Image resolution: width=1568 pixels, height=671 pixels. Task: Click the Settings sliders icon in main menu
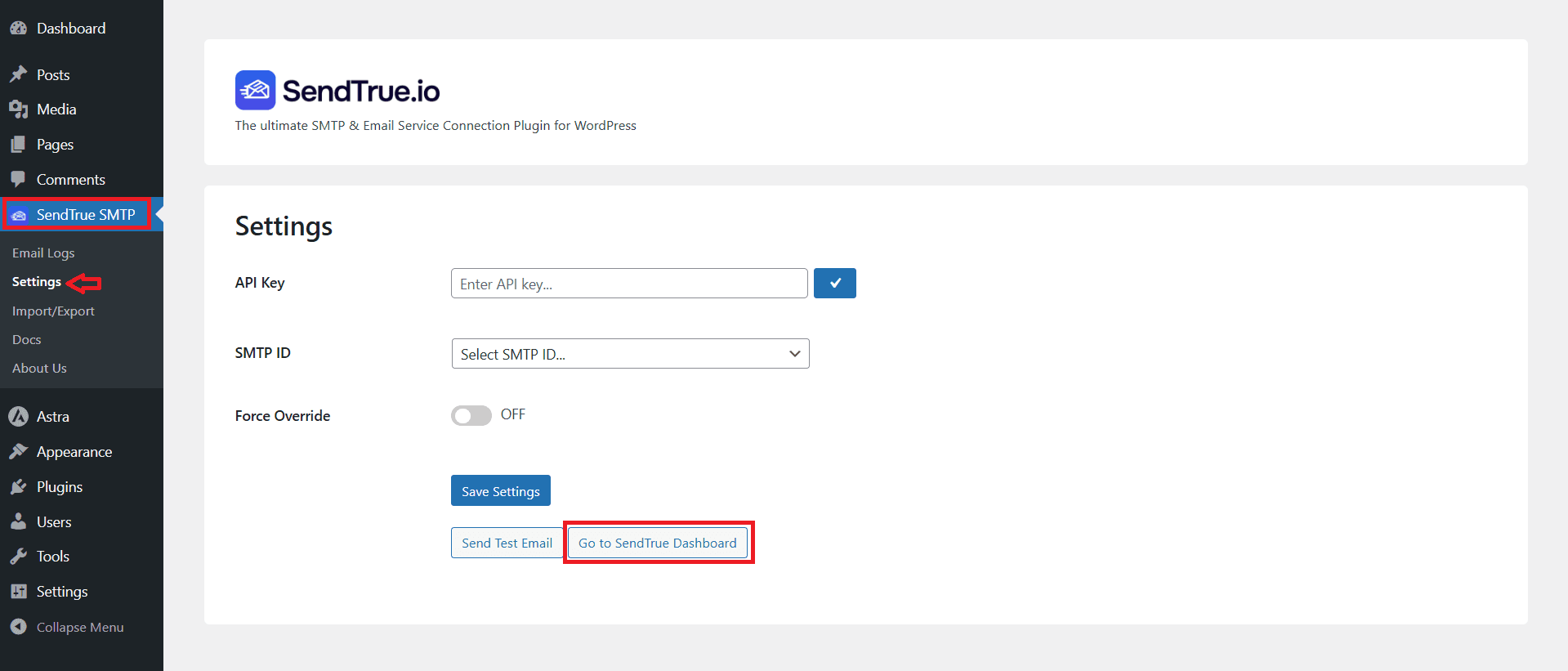(18, 591)
